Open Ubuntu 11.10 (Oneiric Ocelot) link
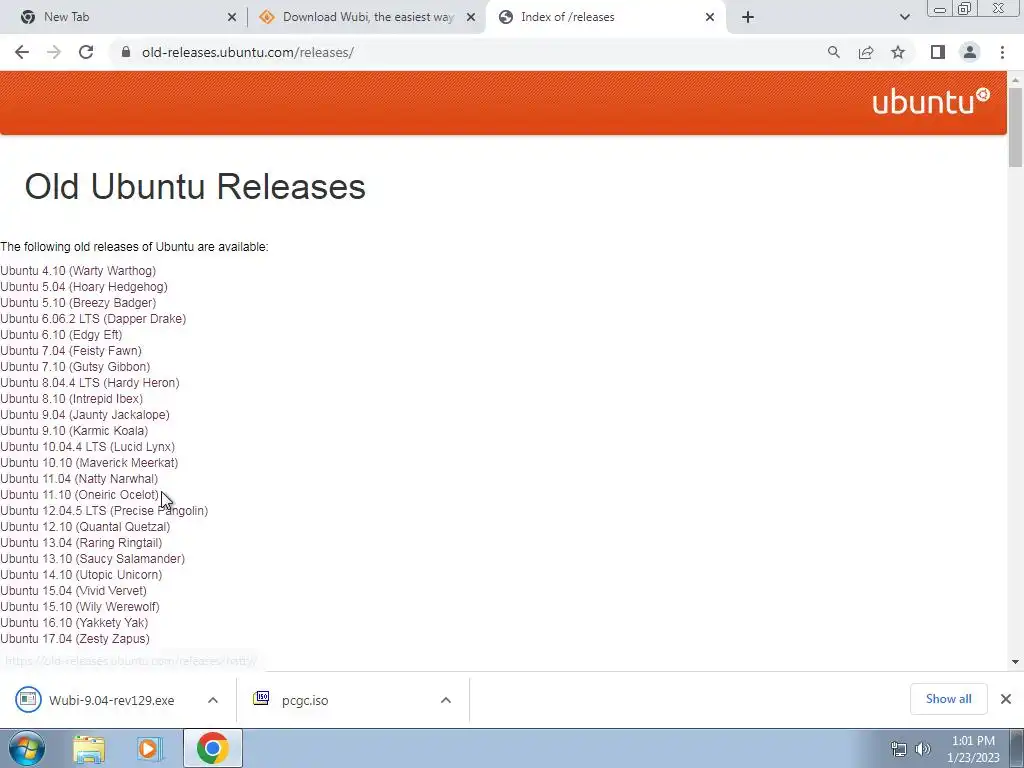The height and width of the screenshot is (768, 1024). (x=79, y=494)
